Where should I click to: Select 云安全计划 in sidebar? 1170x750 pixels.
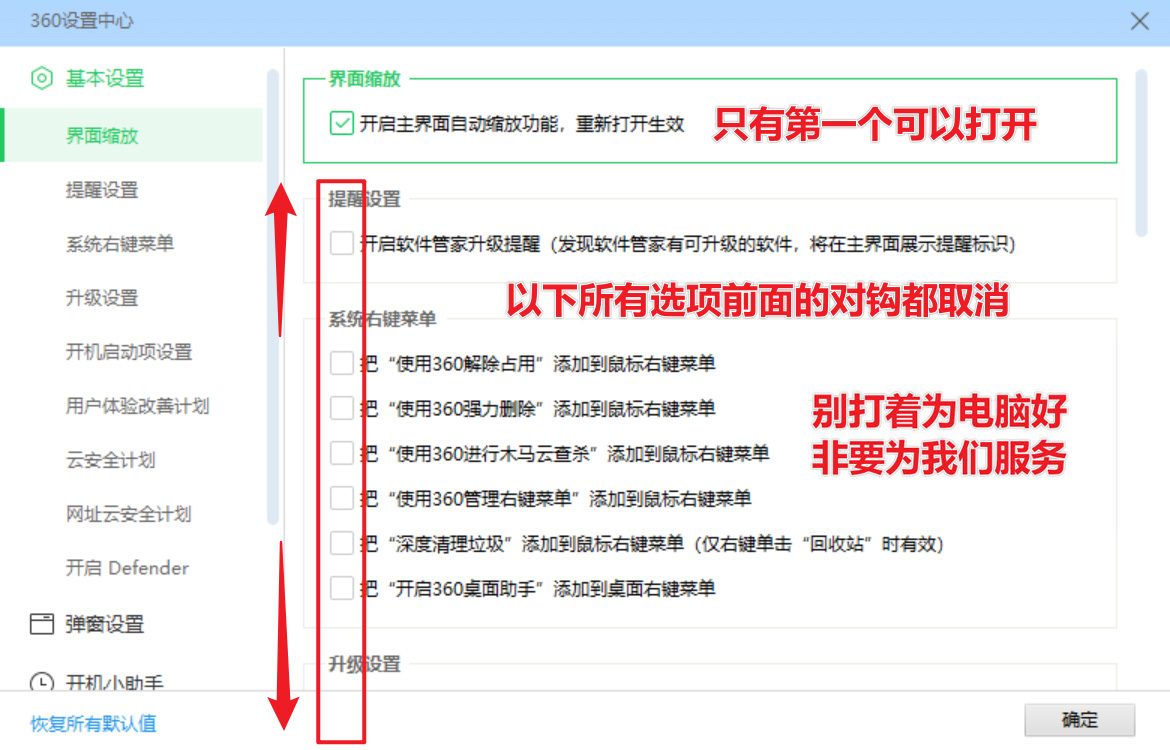coord(110,460)
